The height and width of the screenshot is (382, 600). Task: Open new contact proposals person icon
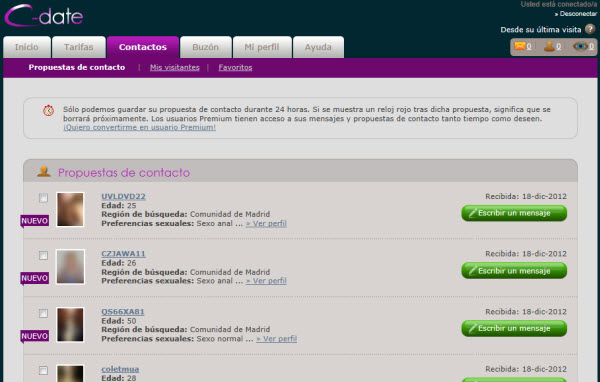[549, 46]
